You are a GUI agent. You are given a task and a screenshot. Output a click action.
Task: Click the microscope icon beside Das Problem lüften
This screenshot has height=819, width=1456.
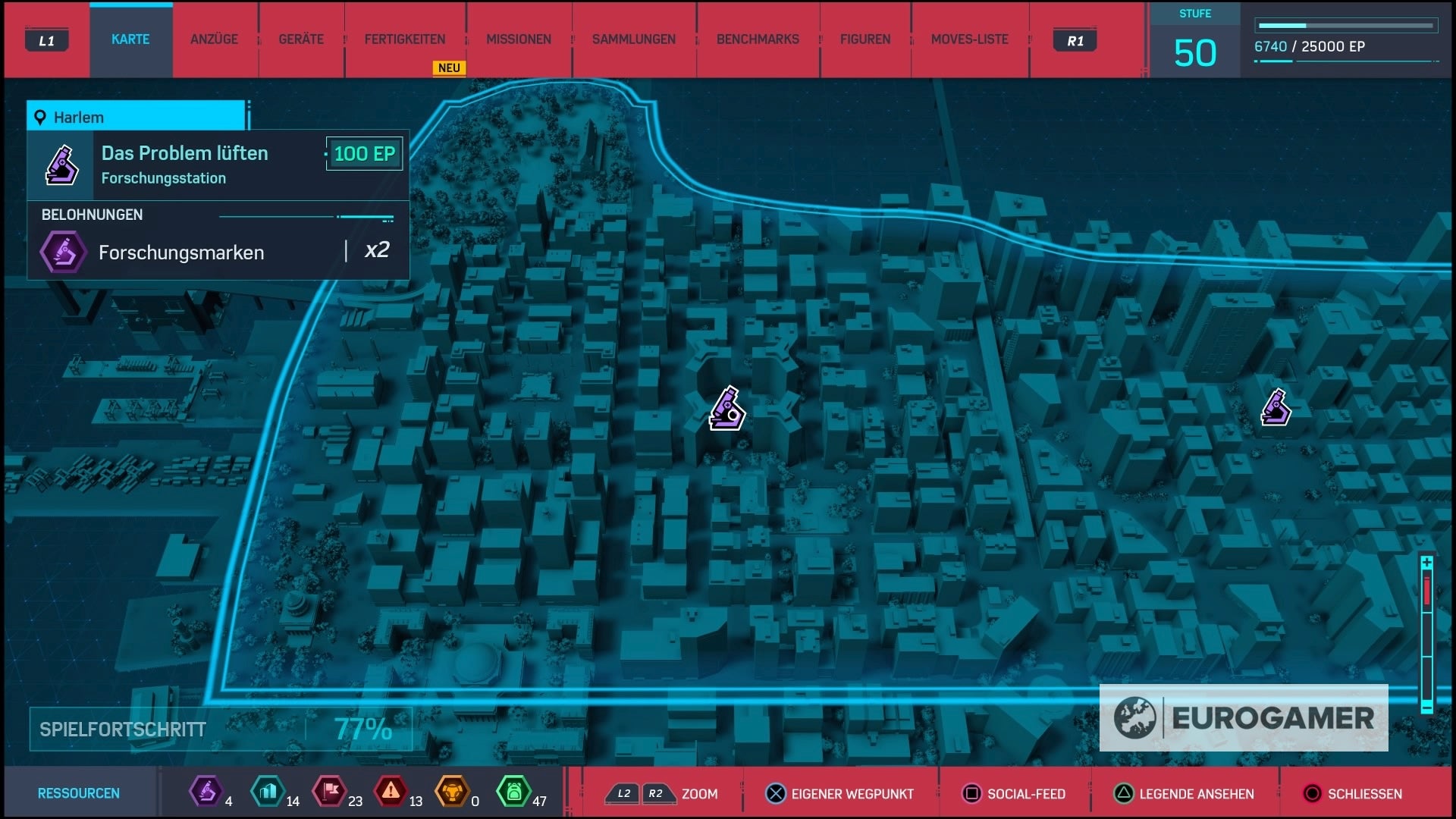[61, 165]
